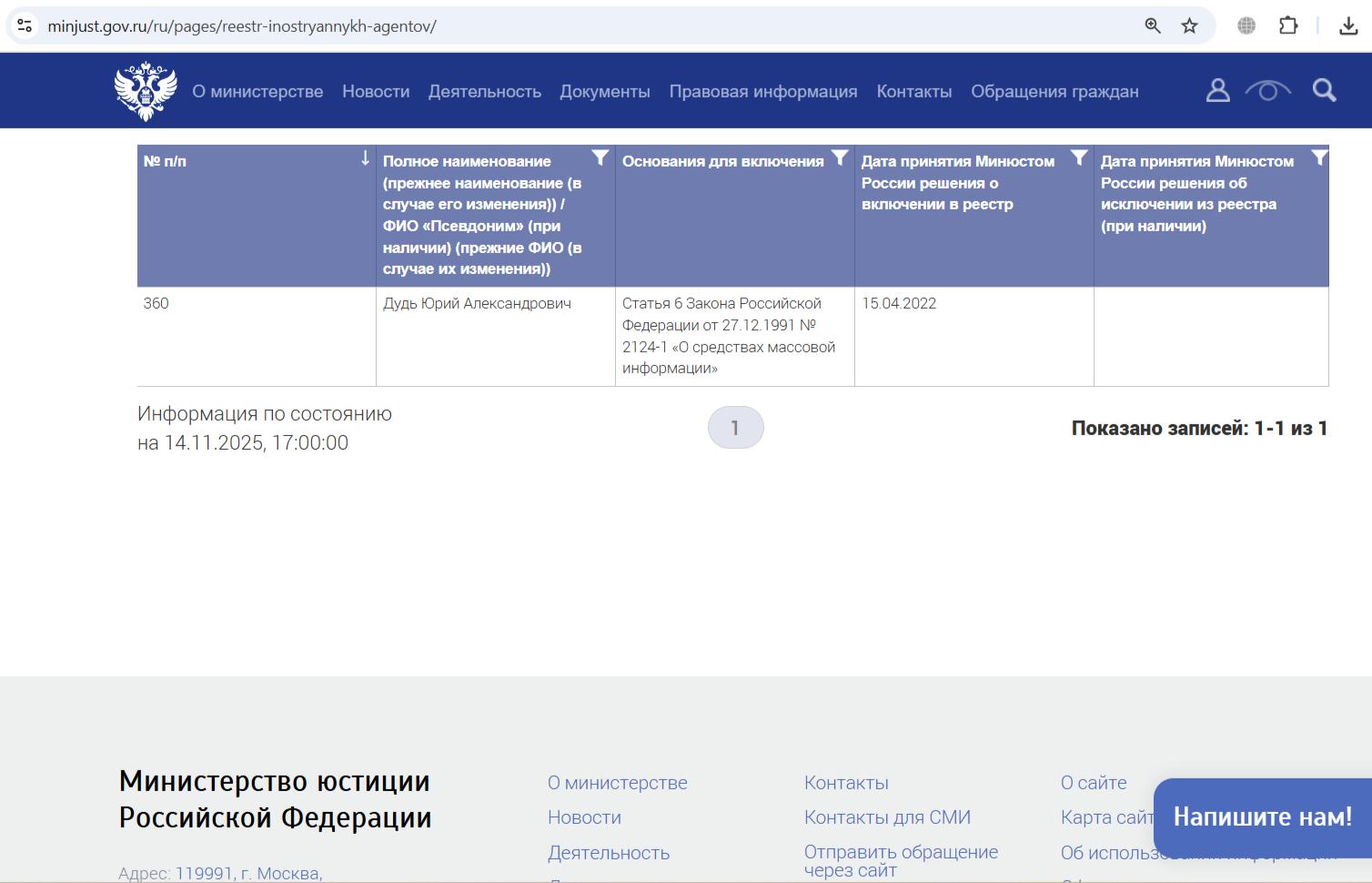This screenshot has width=1372, height=883.
Task: Click the Ministry of Justice eagle emblem logo
Action: click(x=146, y=91)
